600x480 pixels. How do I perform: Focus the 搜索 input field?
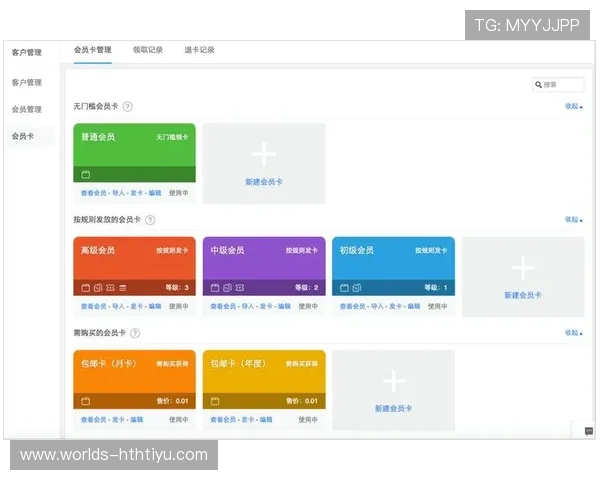[x=558, y=85]
